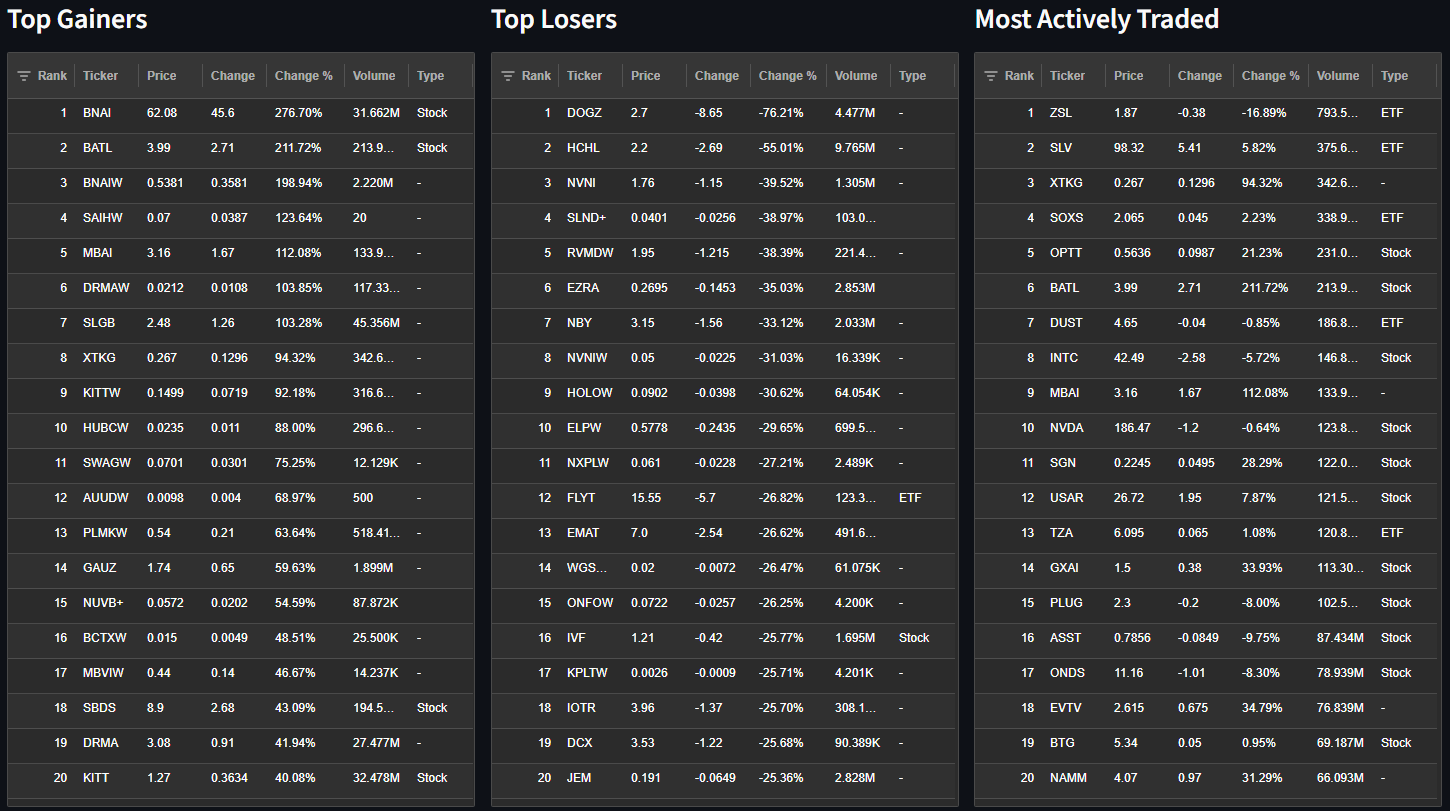
Task: Click DOGZ ticker in Top Losers
Action: (x=583, y=113)
